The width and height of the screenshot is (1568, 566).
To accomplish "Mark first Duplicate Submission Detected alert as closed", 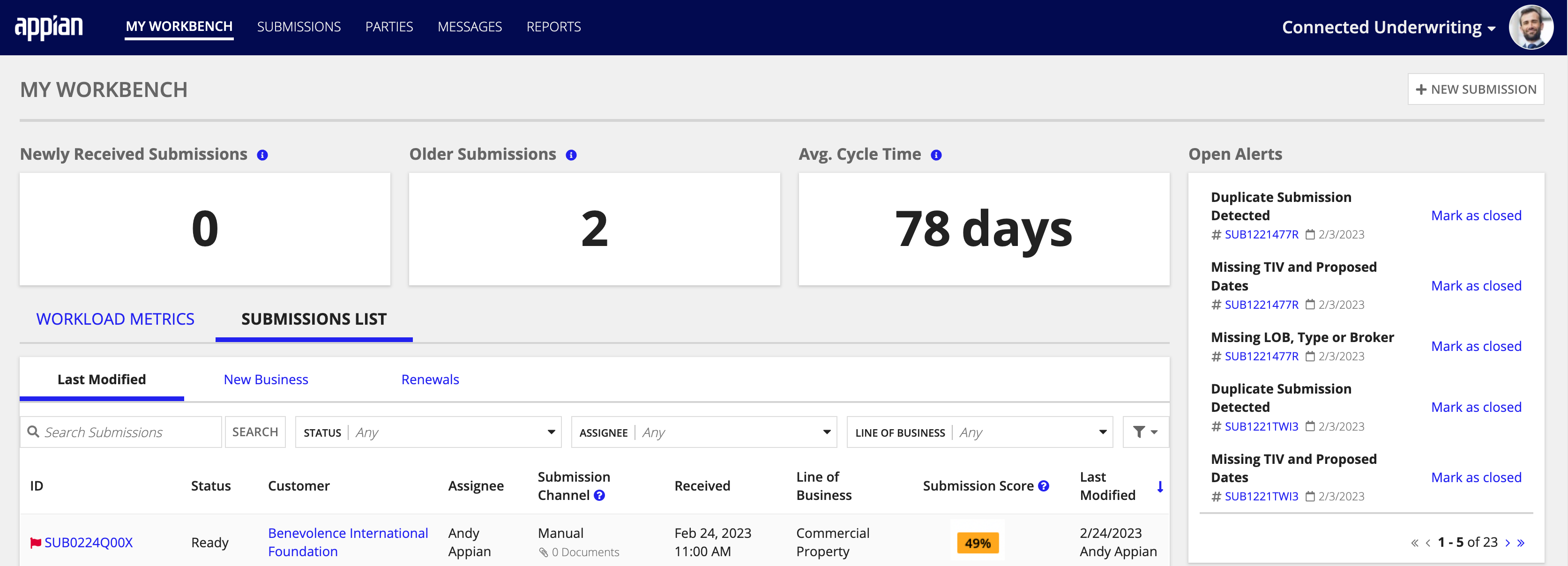I will [x=1476, y=216].
